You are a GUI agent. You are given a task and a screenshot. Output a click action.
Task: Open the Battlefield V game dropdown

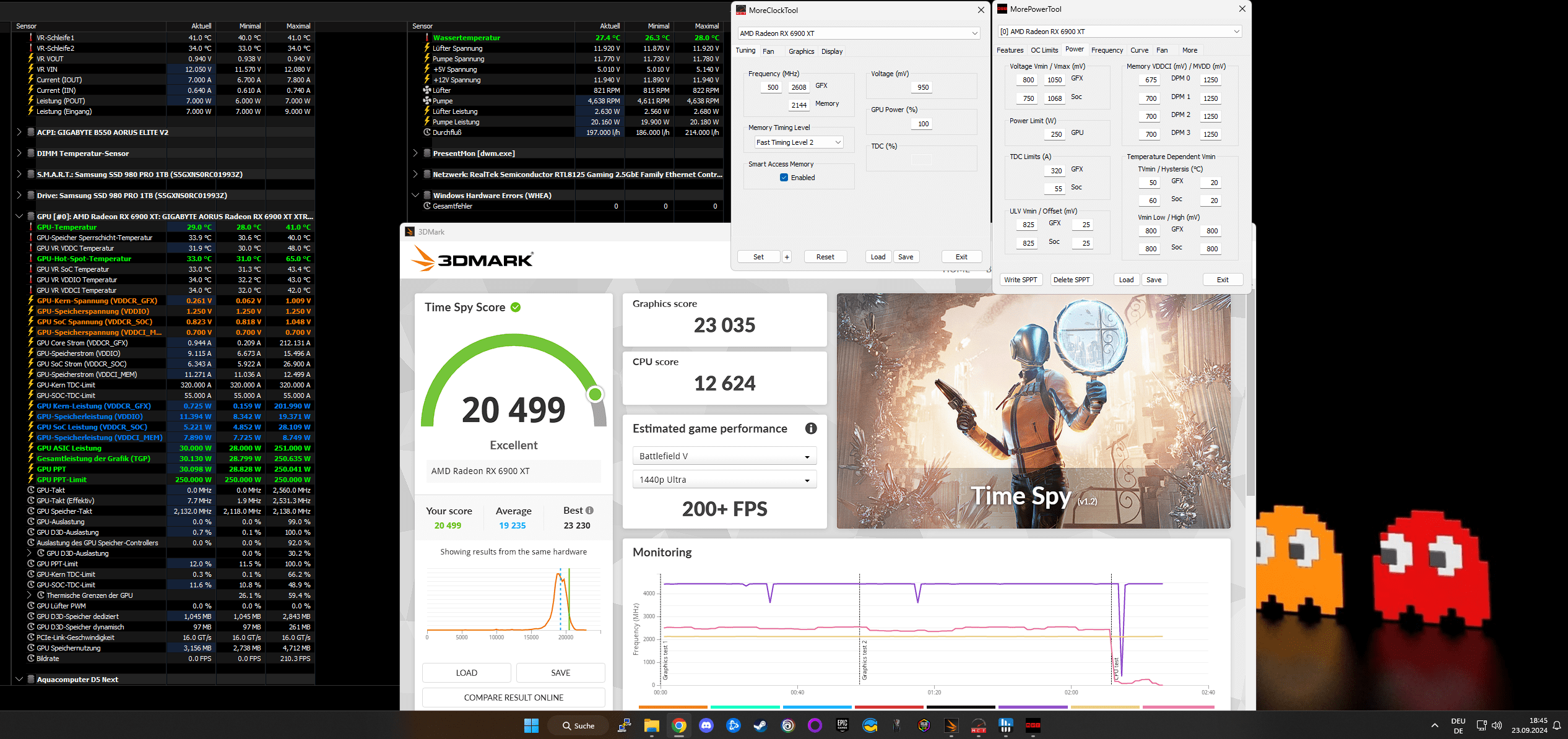coord(724,456)
